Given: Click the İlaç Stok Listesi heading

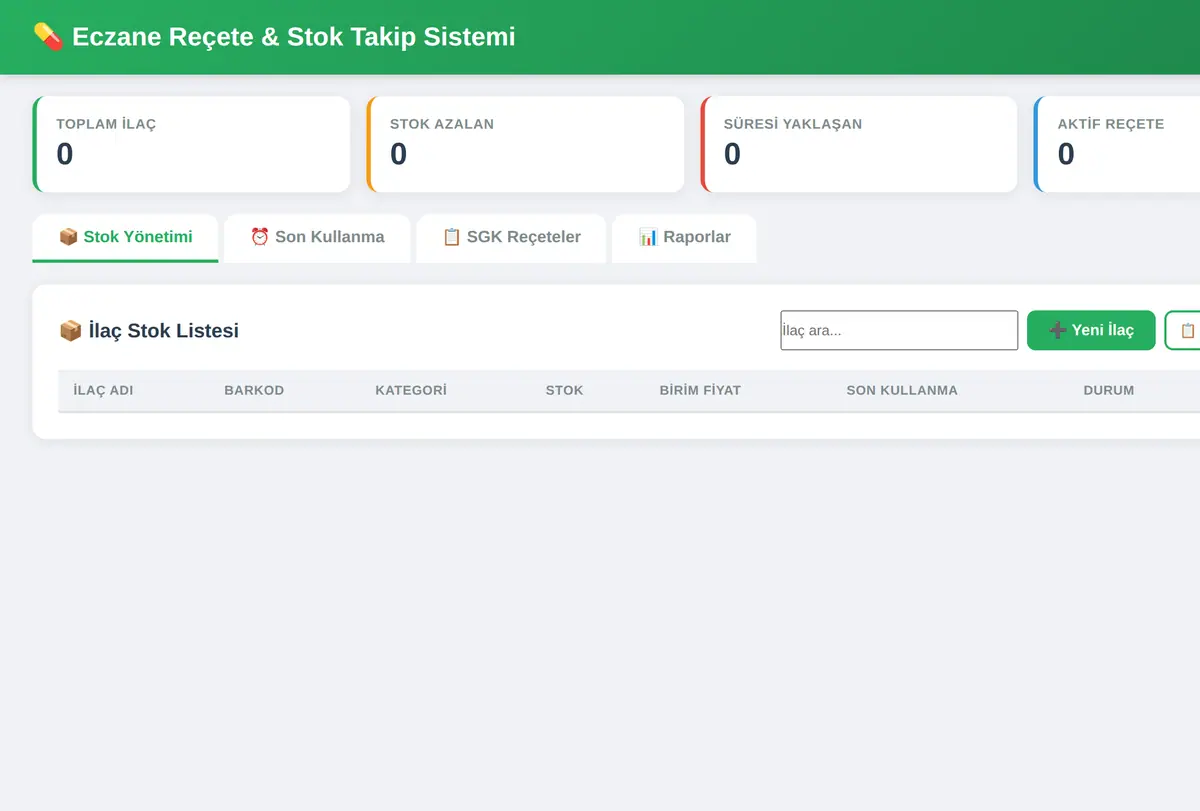Looking at the screenshot, I should click(x=149, y=330).
